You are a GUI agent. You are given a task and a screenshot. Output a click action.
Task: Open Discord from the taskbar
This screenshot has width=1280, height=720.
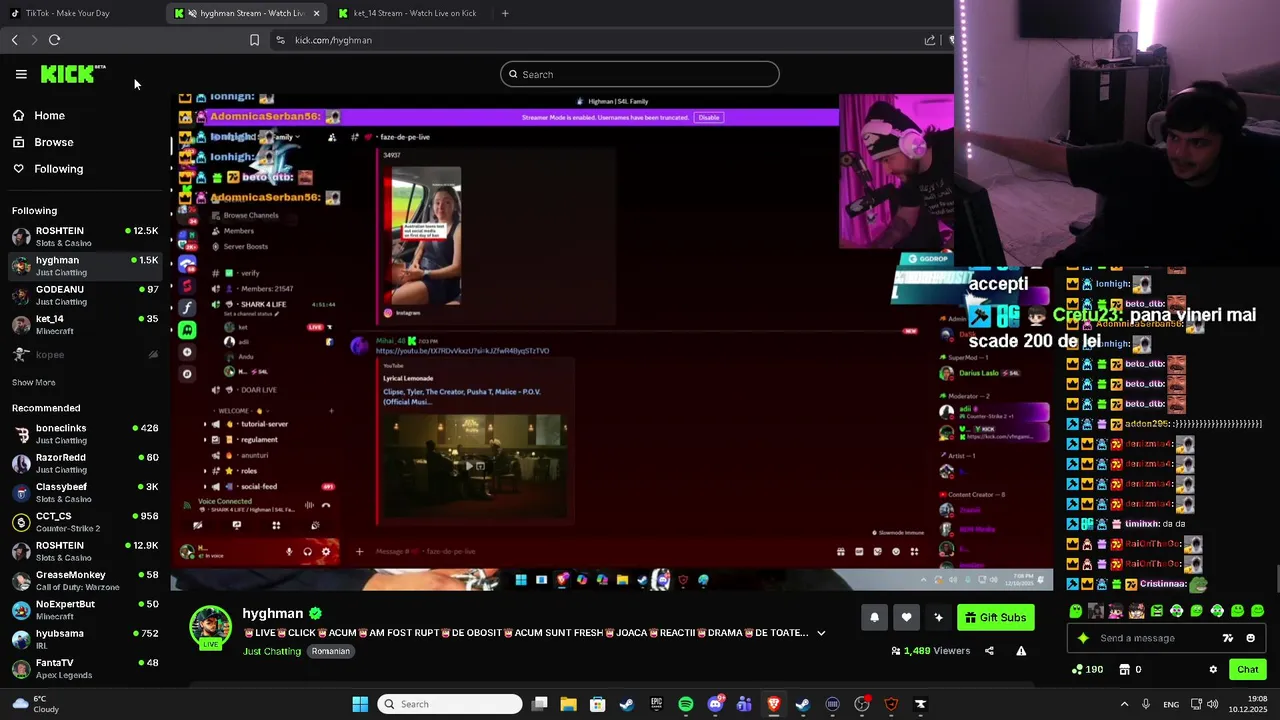click(x=715, y=704)
